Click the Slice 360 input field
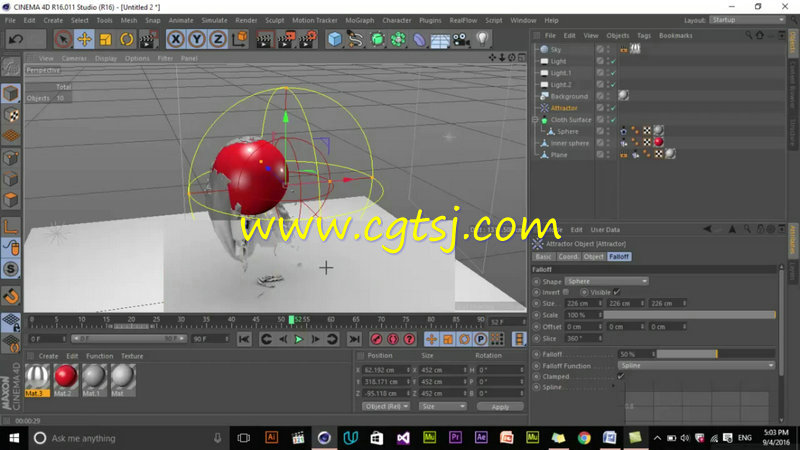800x450 pixels. pyautogui.click(x=584, y=338)
